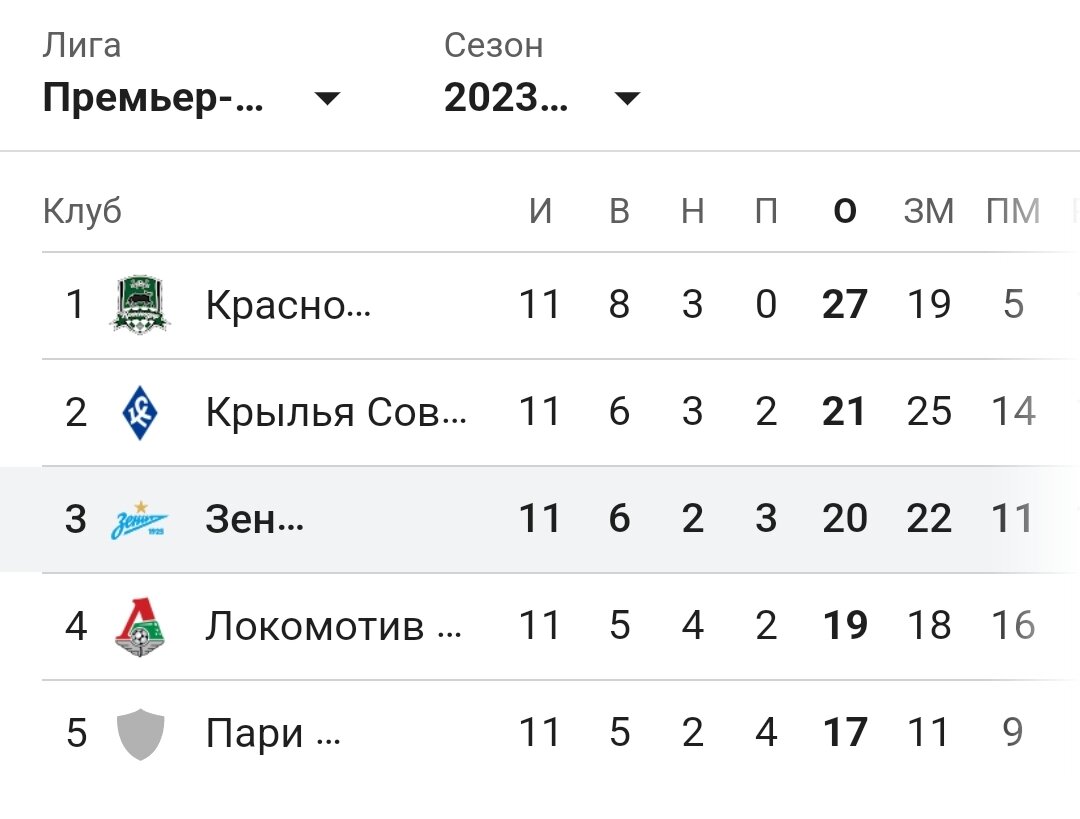This screenshot has height=819, width=1080.
Task: Click the П losses column header
Action: coord(767,211)
